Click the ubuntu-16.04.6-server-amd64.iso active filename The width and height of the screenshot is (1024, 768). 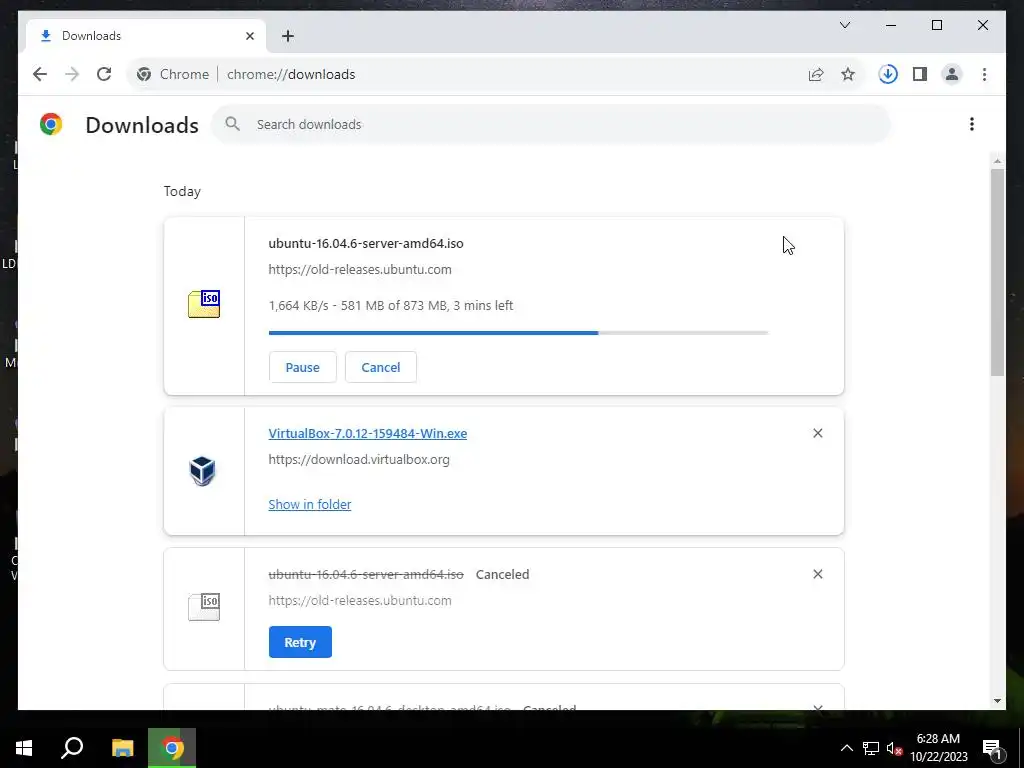(366, 244)
